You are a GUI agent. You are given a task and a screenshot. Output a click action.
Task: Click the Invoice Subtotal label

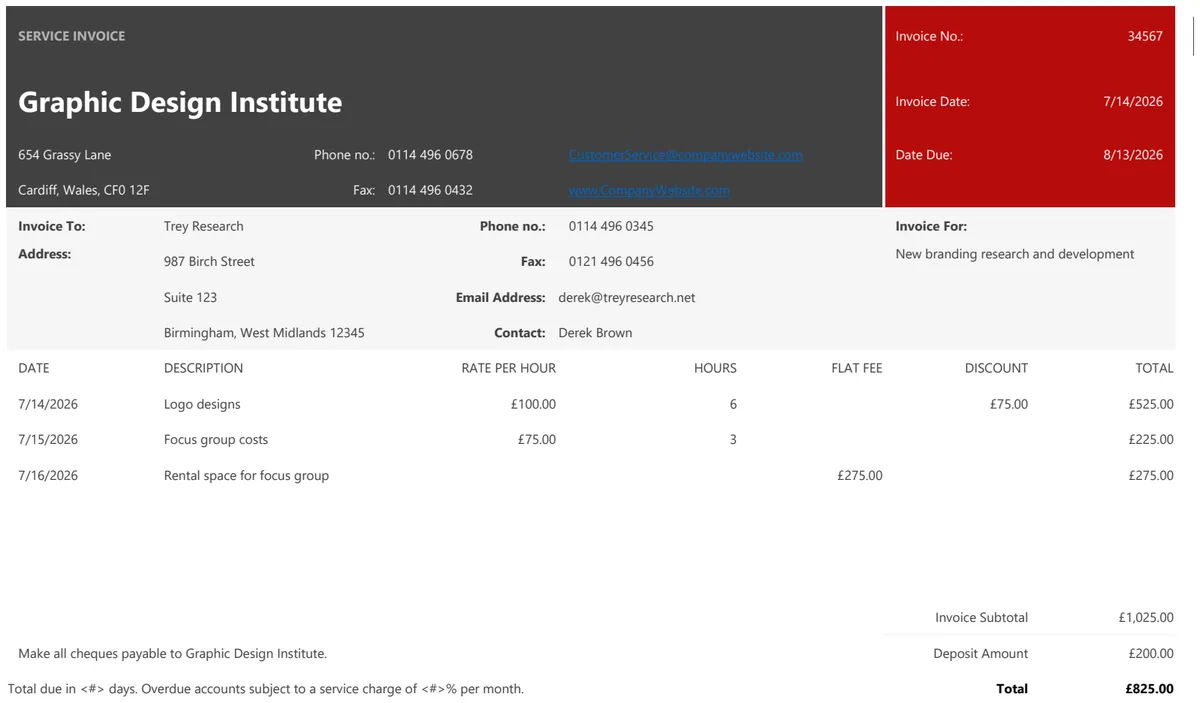(x=981, y=617)
